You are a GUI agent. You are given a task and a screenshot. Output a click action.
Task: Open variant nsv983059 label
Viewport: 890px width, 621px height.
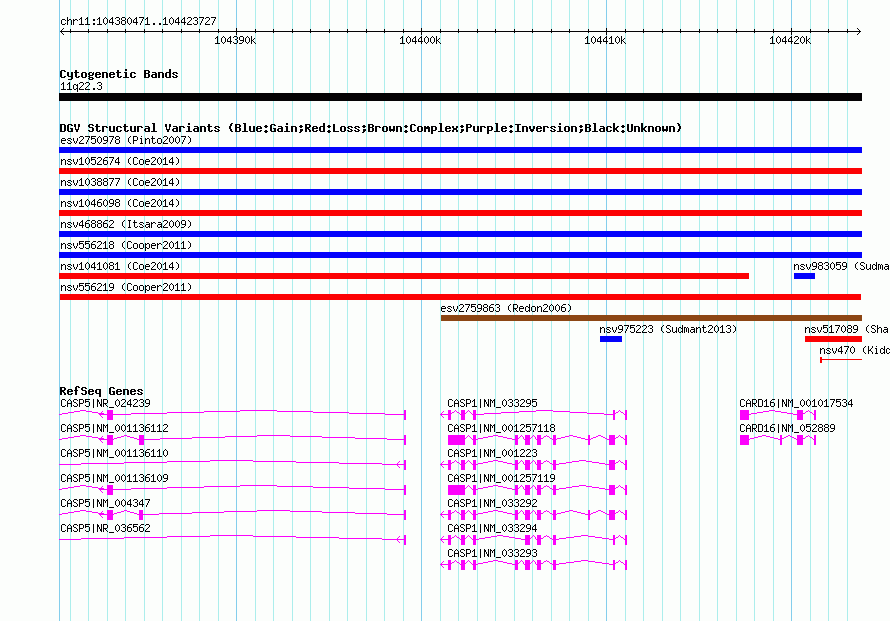click(x=841, y=266)
